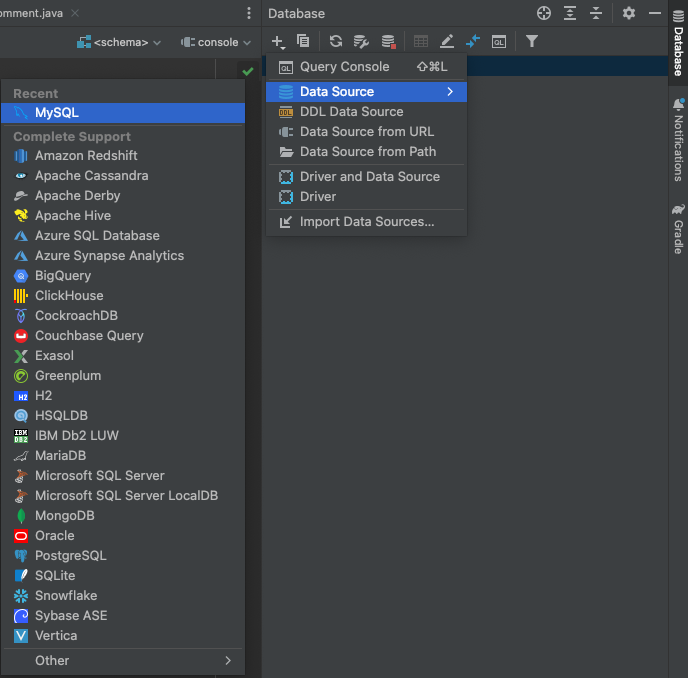Click the Collapse All icon

pos(595,13)
